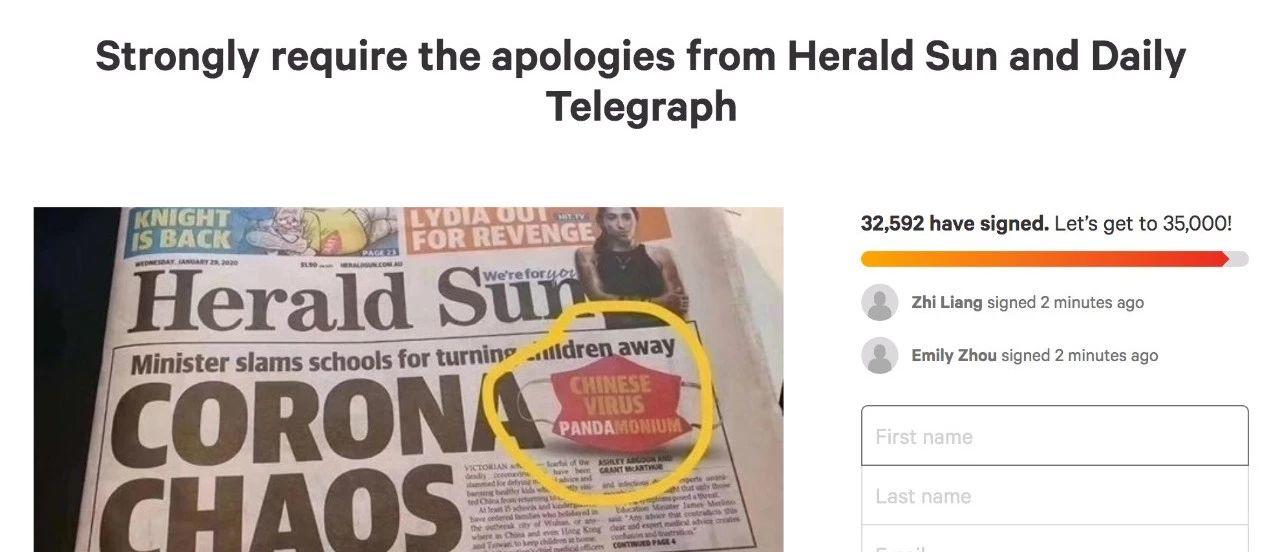1280x552 pixels.
Task: Click the petition title heading
Action: [640, 81]
